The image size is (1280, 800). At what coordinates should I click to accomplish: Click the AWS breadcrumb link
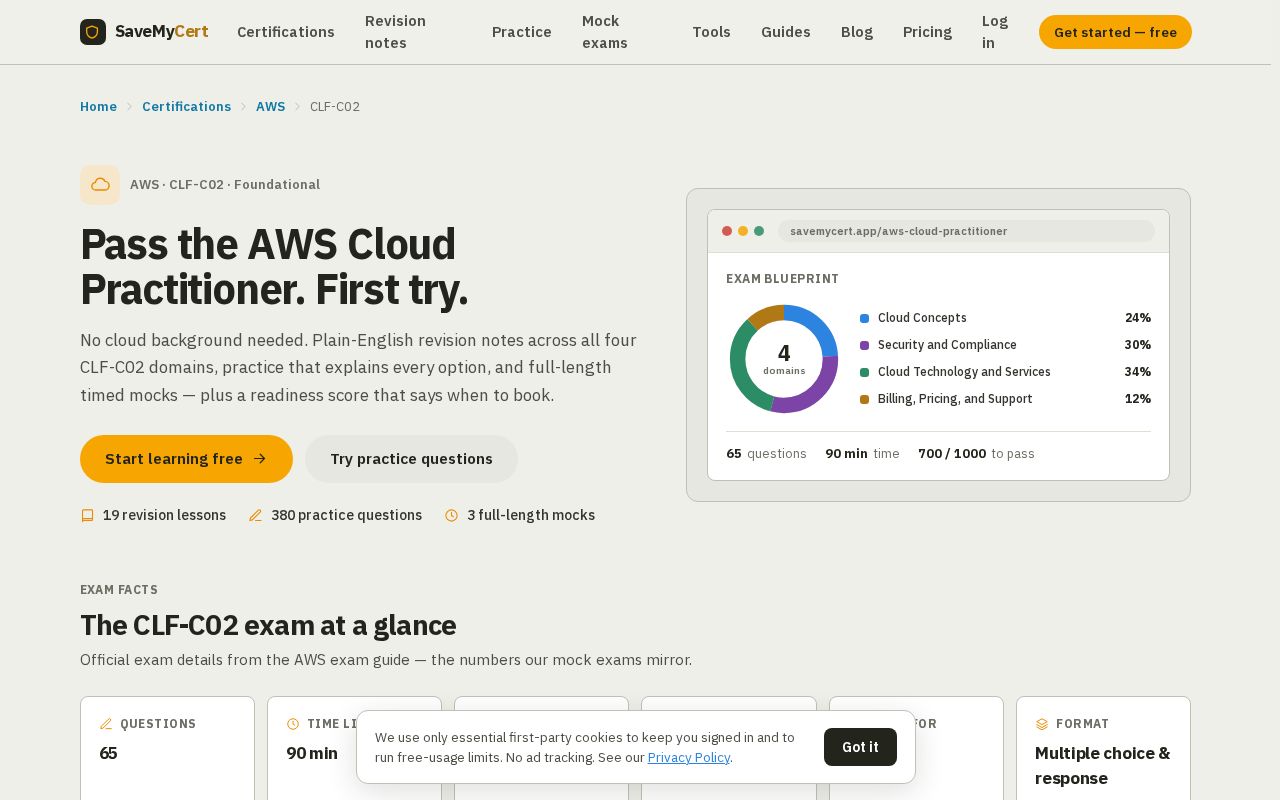(x=270, y=107)
